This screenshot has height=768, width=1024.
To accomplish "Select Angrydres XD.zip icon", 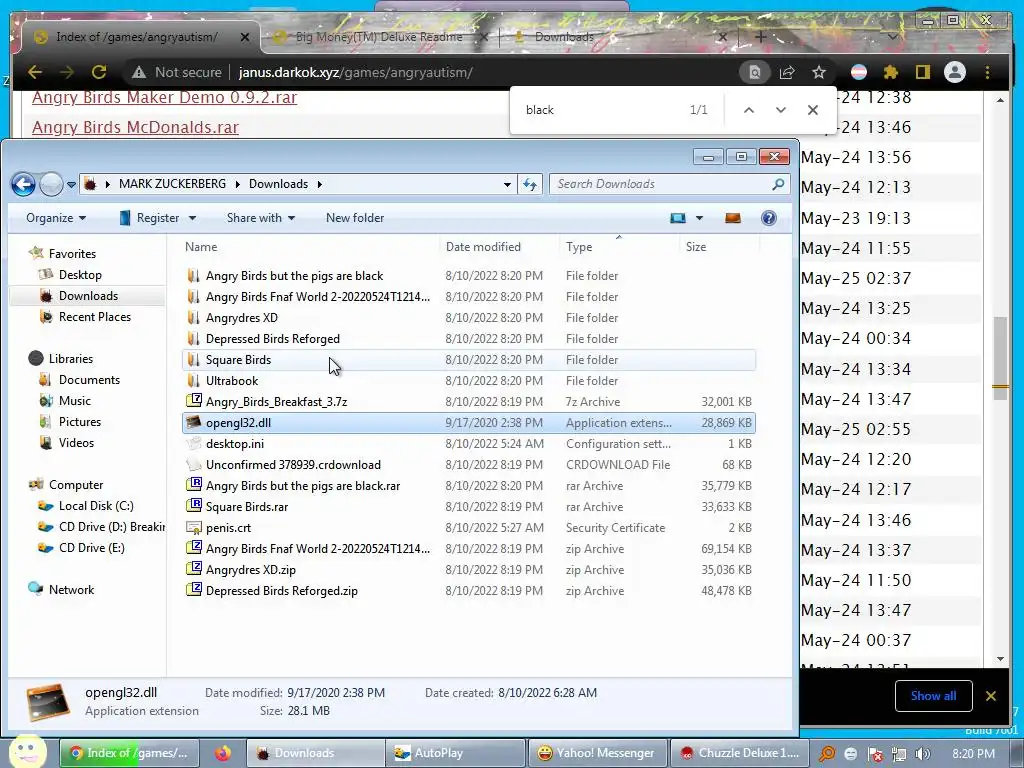I will coord(194,569).
